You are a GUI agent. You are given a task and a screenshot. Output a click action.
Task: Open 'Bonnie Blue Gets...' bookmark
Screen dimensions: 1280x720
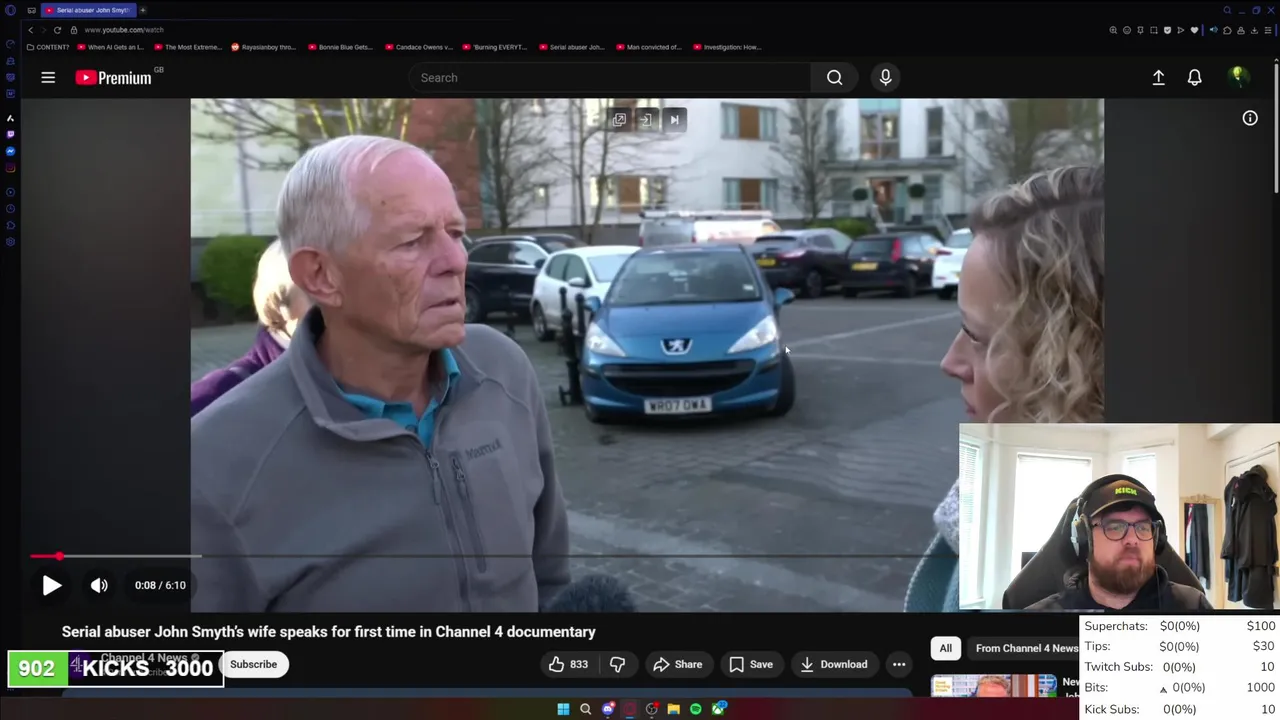(341, 47)
